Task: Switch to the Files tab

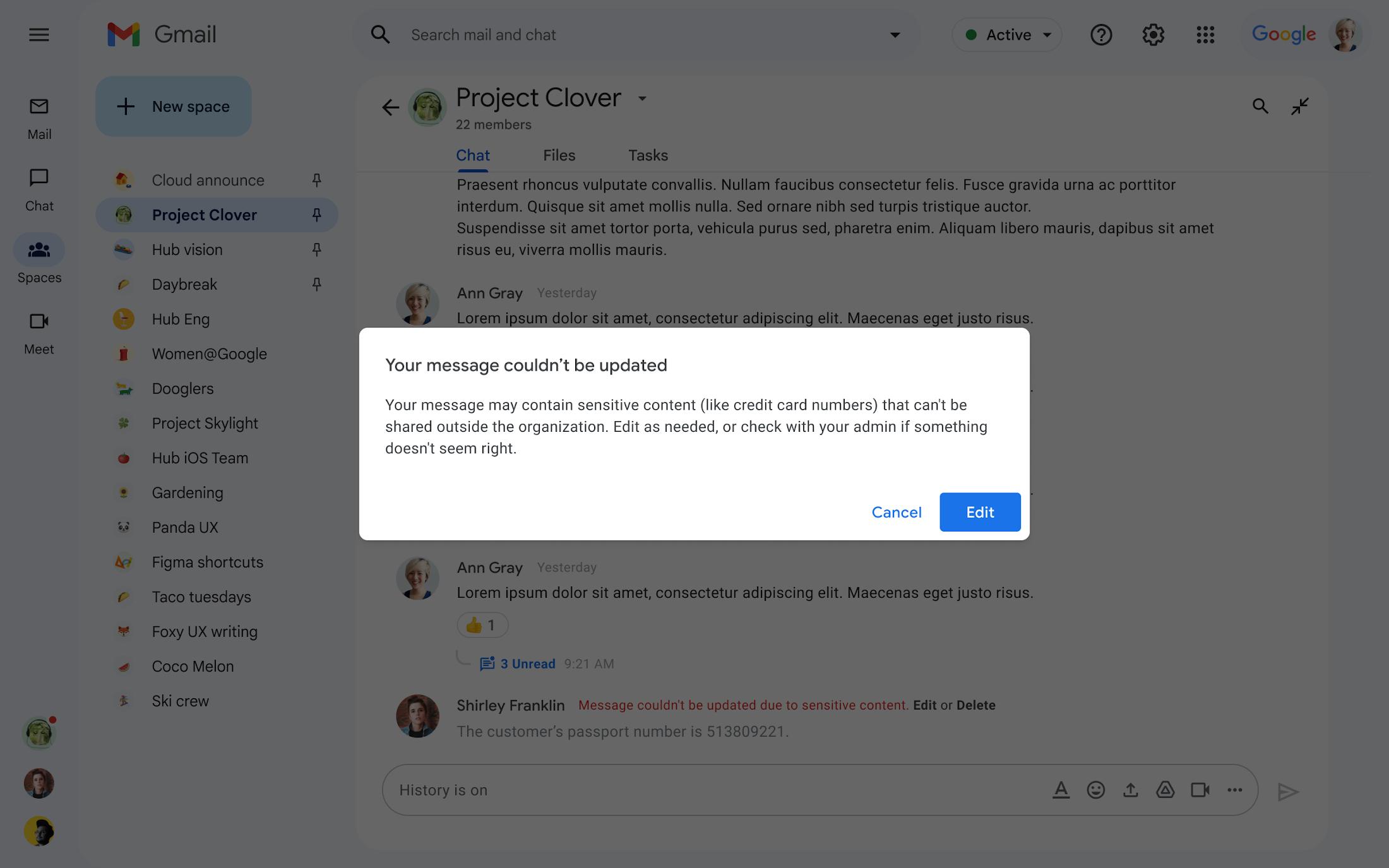Action: tap(559, 155)
